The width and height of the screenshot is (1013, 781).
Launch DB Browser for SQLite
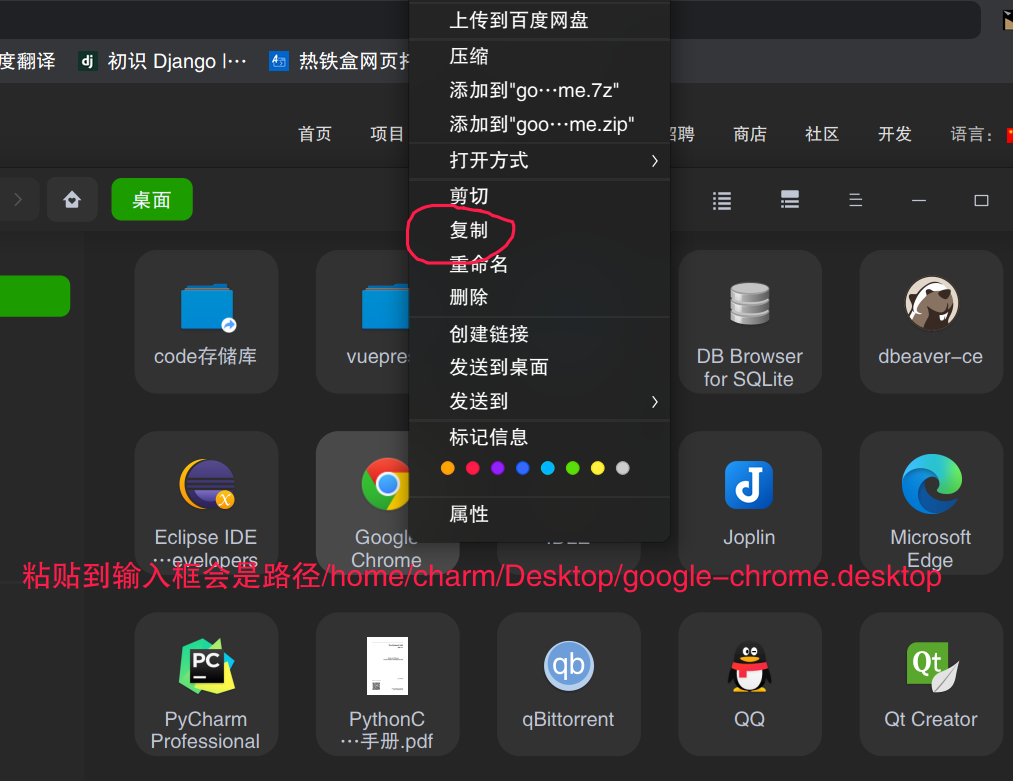(x=749, y=304)
